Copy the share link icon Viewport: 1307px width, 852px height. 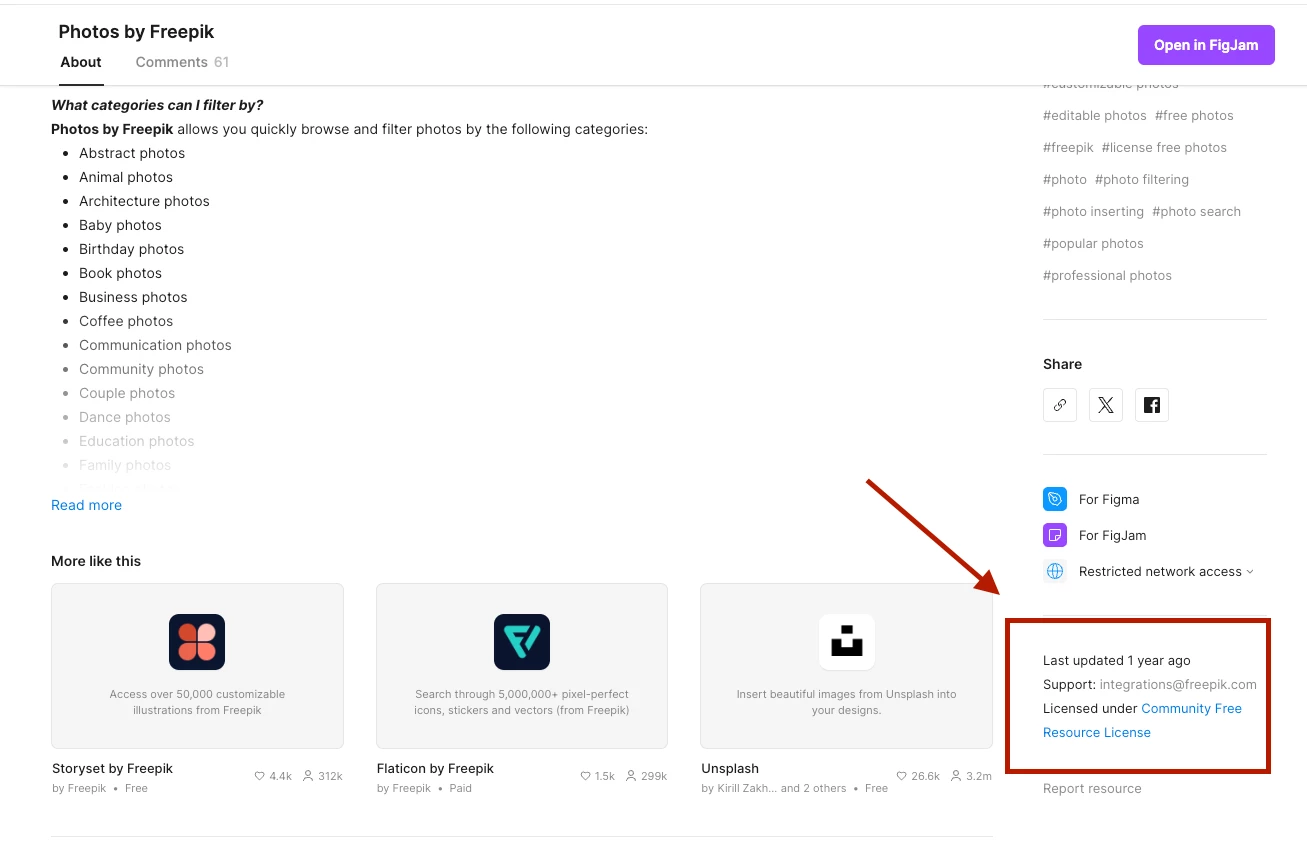point(1060,405)
